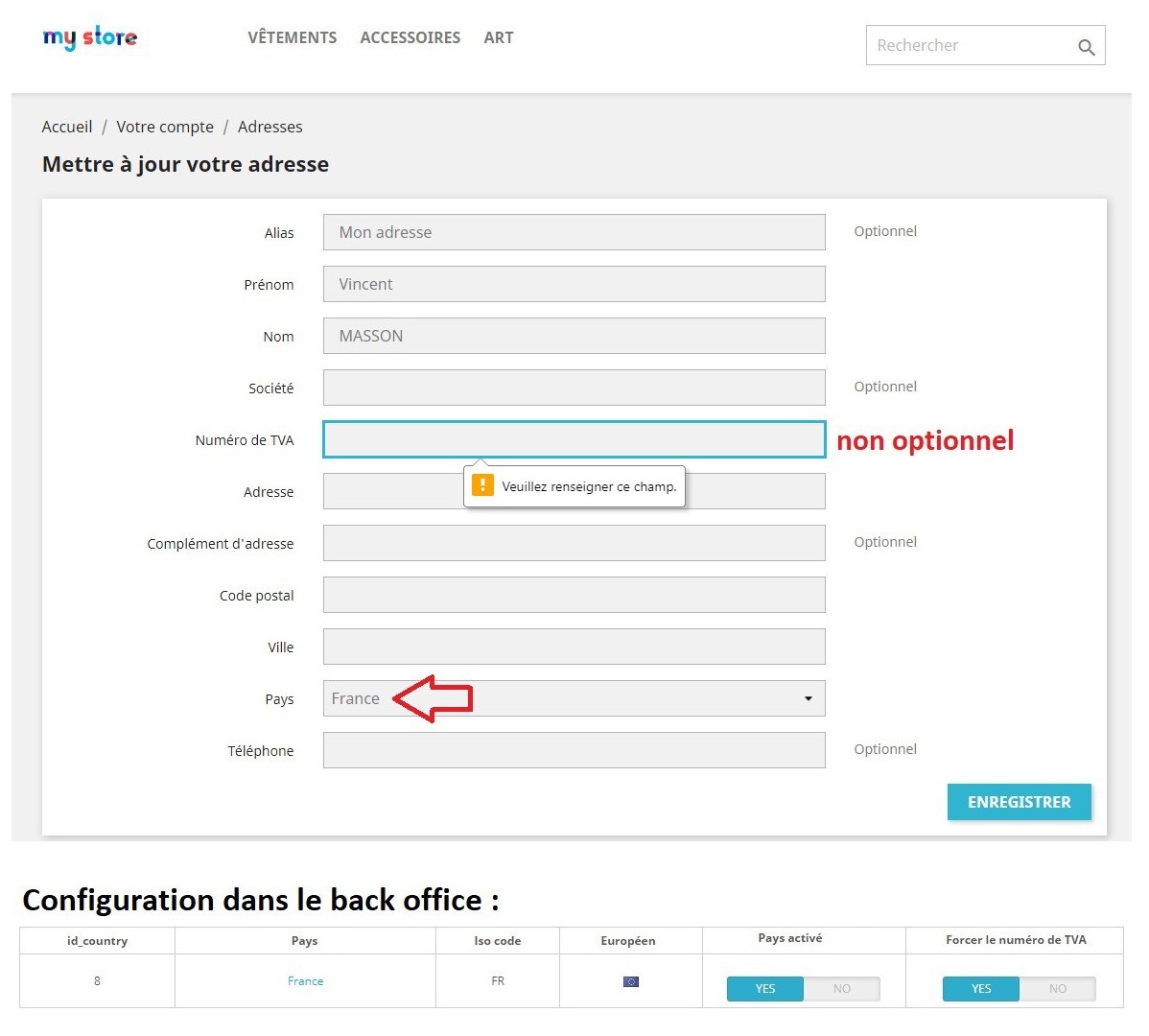Set Forcer le numéro de TVA to YES

click(x=980, y=989)
